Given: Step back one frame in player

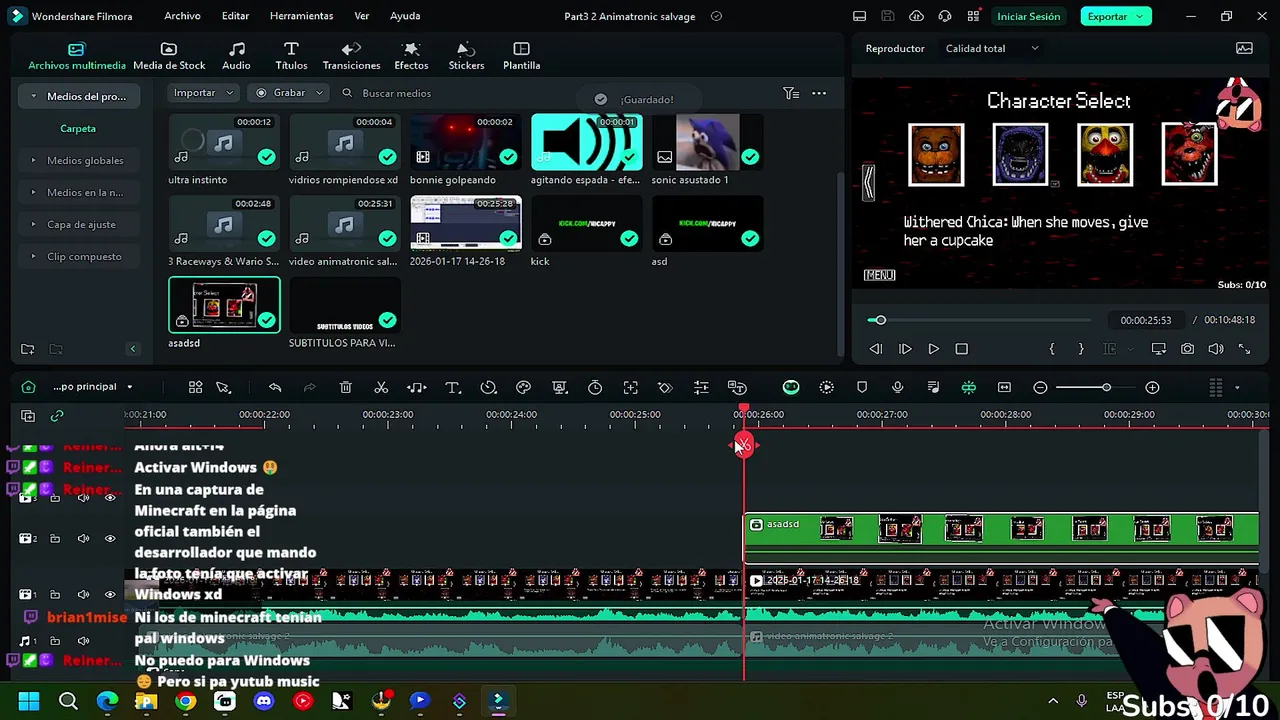Looking at the screenshot, I should pyautogui.click(x=875, y=349).
